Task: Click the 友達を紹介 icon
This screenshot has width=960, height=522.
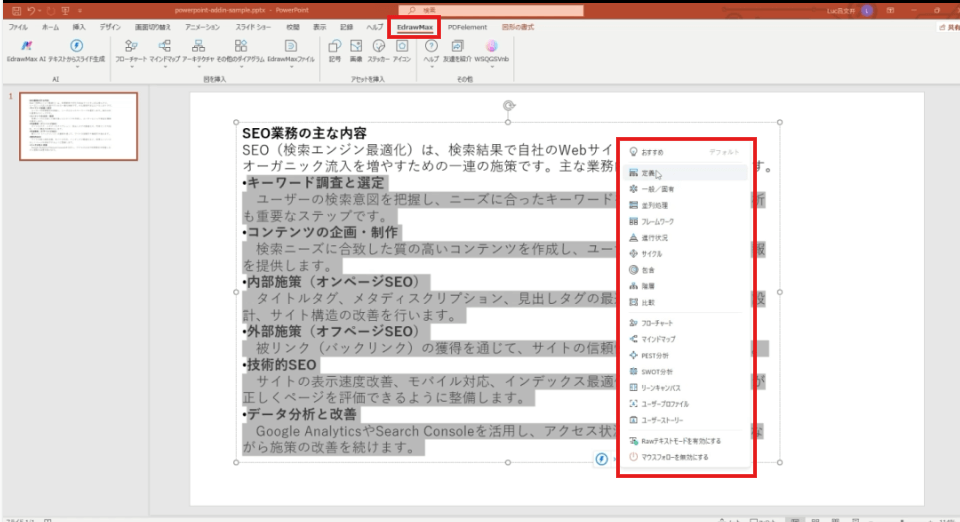Action: pos(457,46)
